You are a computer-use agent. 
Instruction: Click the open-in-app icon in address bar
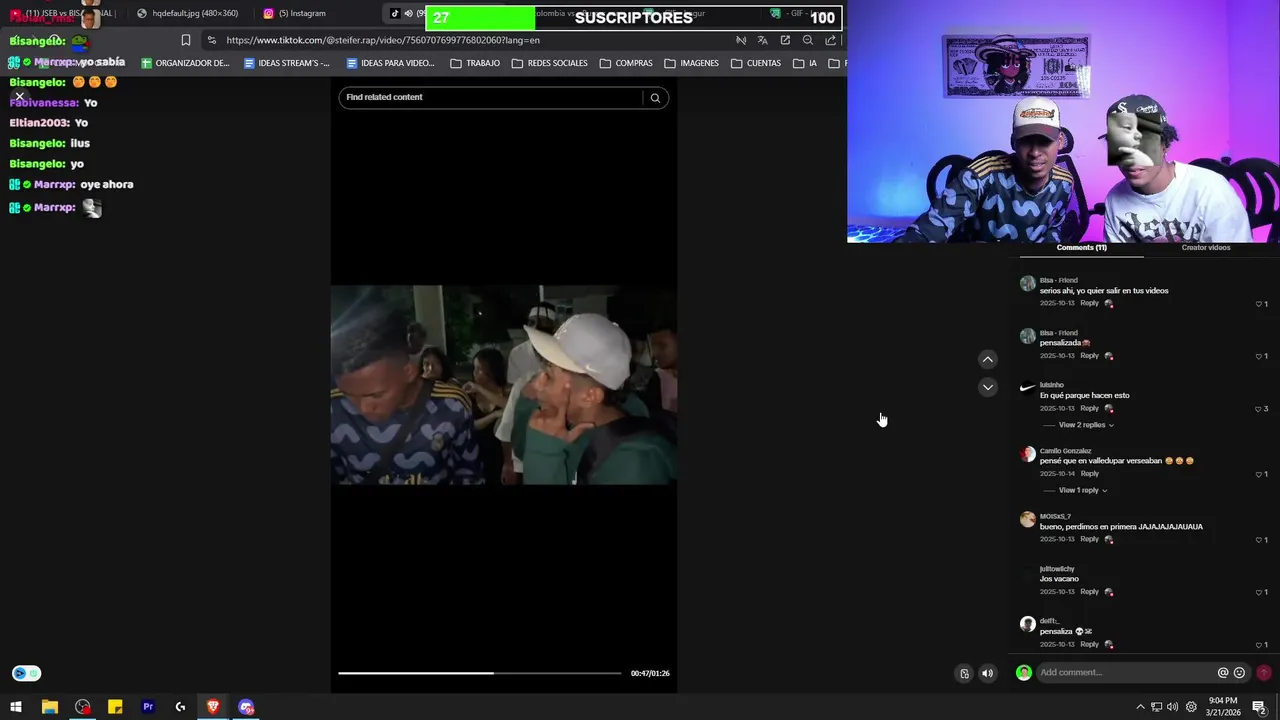tap(785, 40)
